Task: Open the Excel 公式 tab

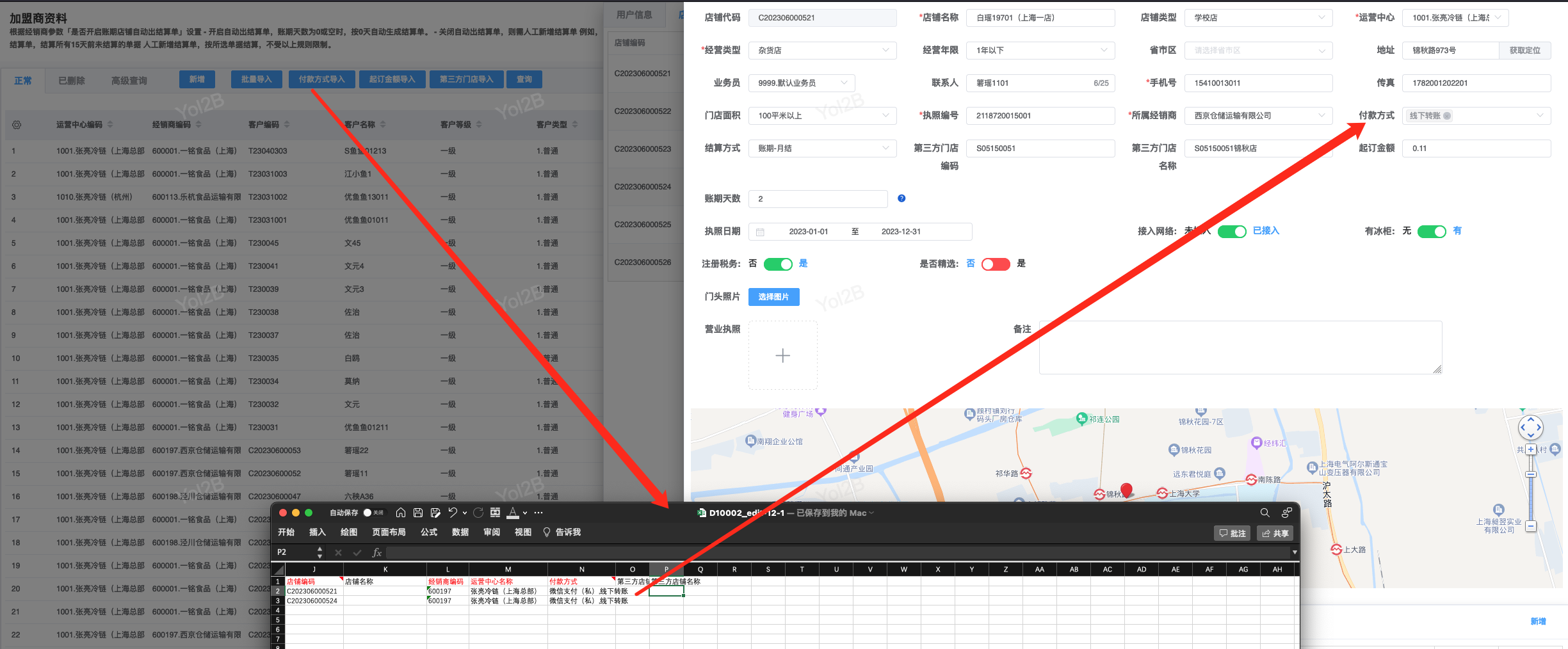Action: pyautogui.click(x=429, y=533)
